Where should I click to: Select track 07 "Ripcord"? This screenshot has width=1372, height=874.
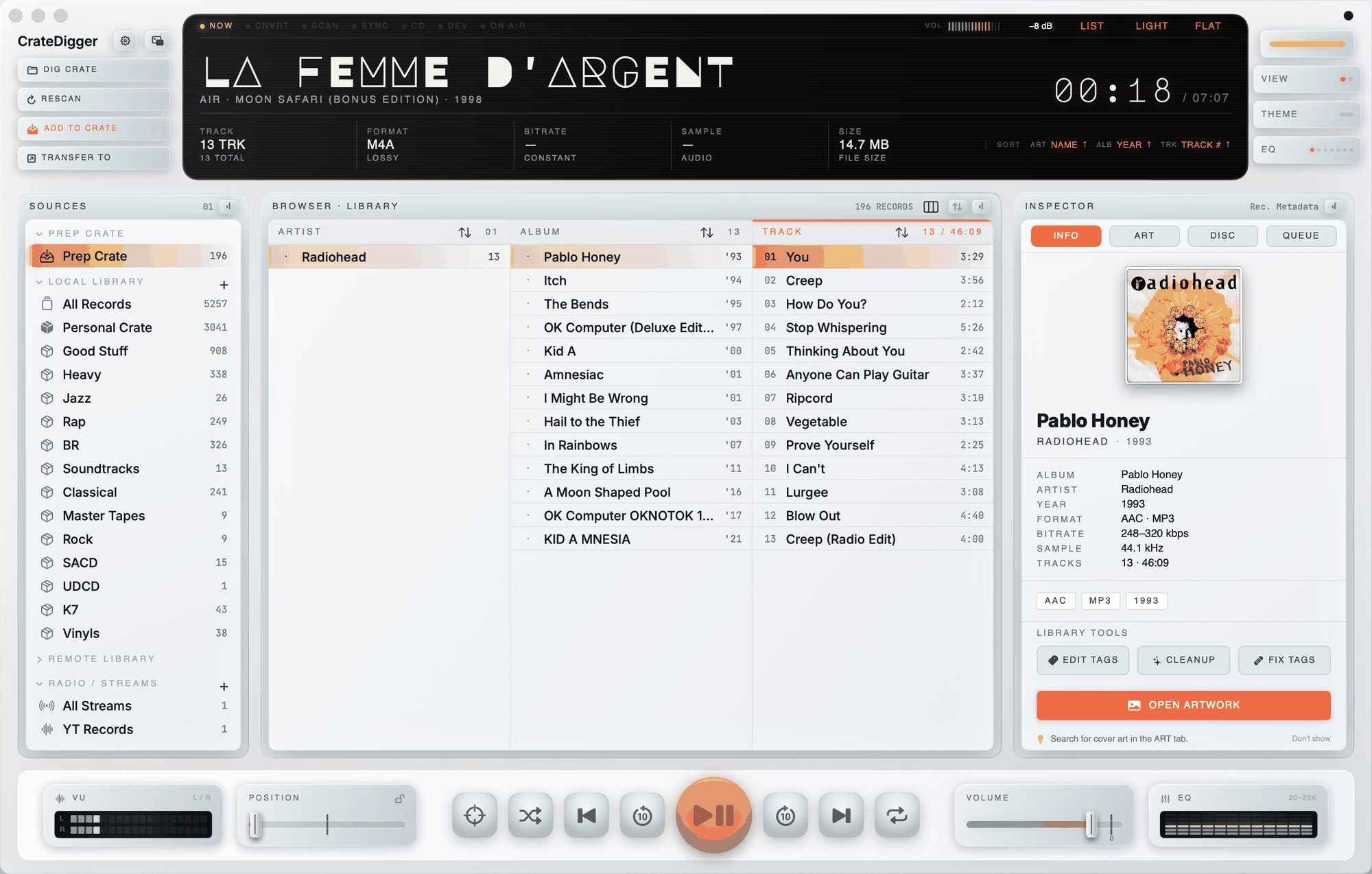click(x=873, y=399)
